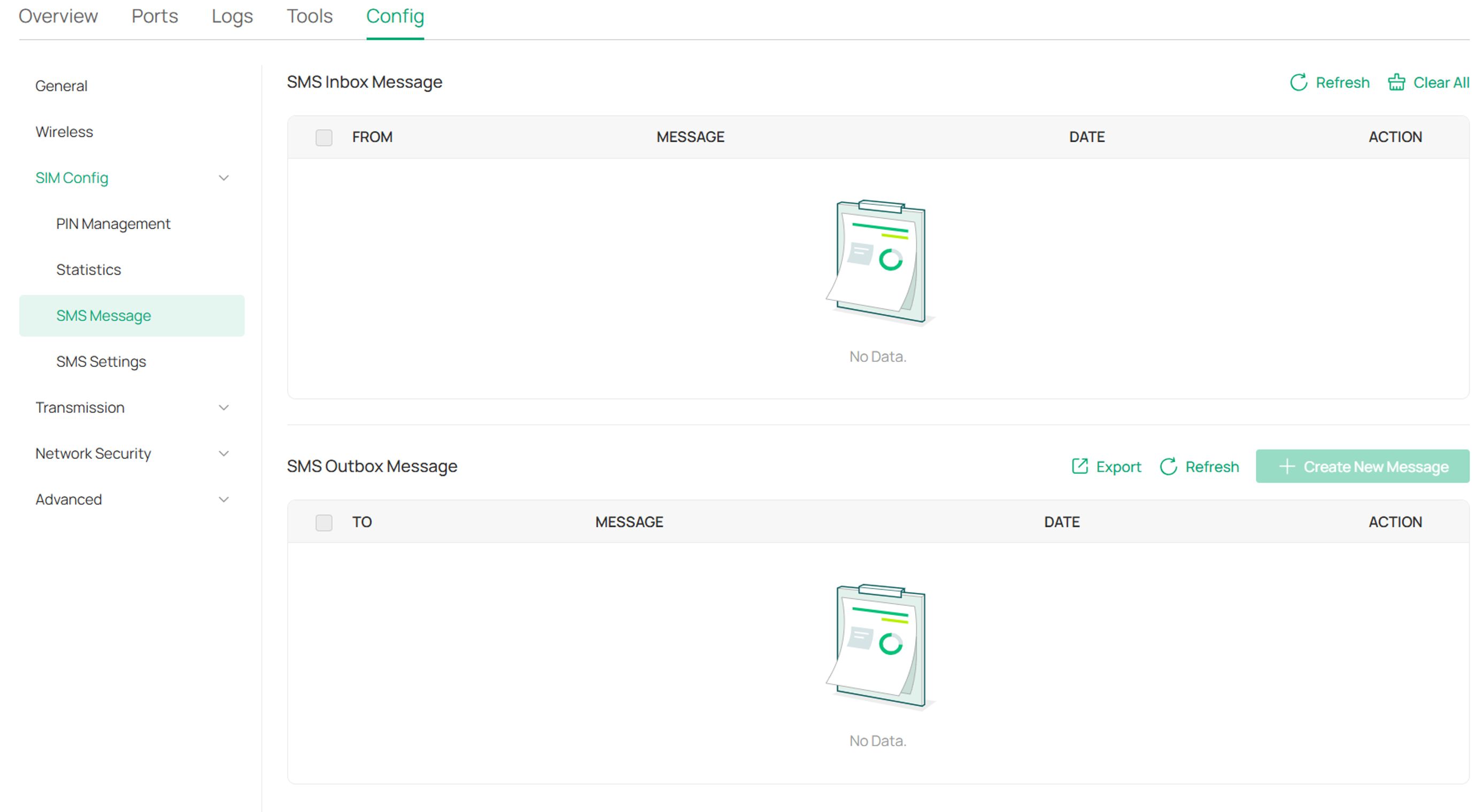Image resolution: width=1474 pixels, height=812 pixels.
Task: Click the Inbox DATE column header
Action: pyautogui.click(x=1086, y=137)
